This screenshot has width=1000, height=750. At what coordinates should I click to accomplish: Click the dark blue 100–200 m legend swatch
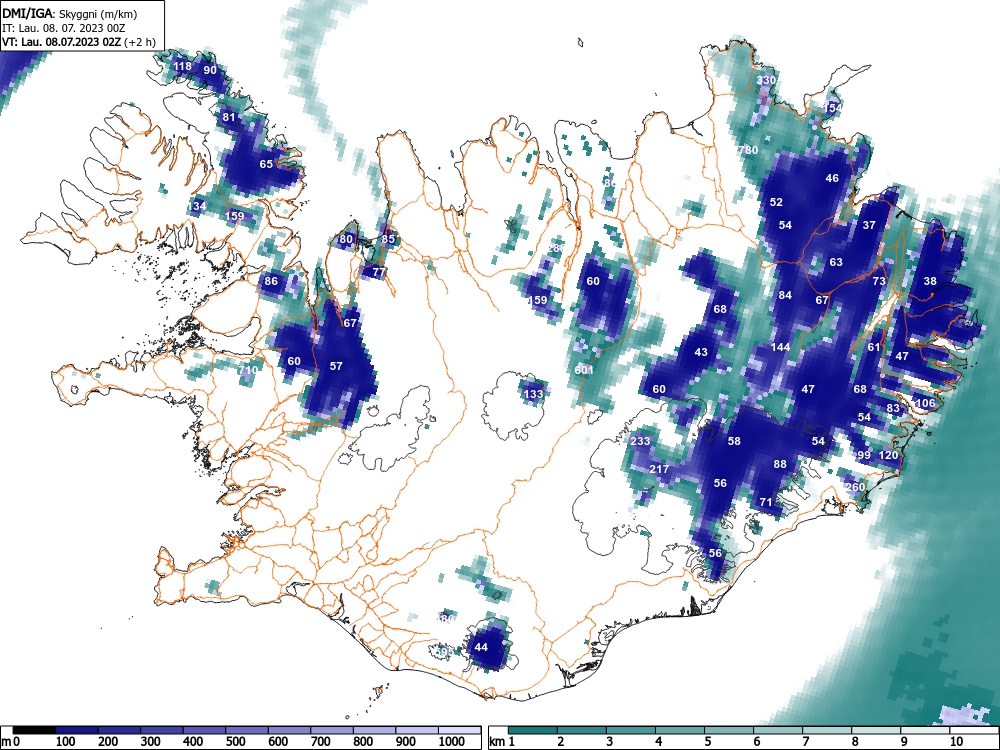click(77, 730)
